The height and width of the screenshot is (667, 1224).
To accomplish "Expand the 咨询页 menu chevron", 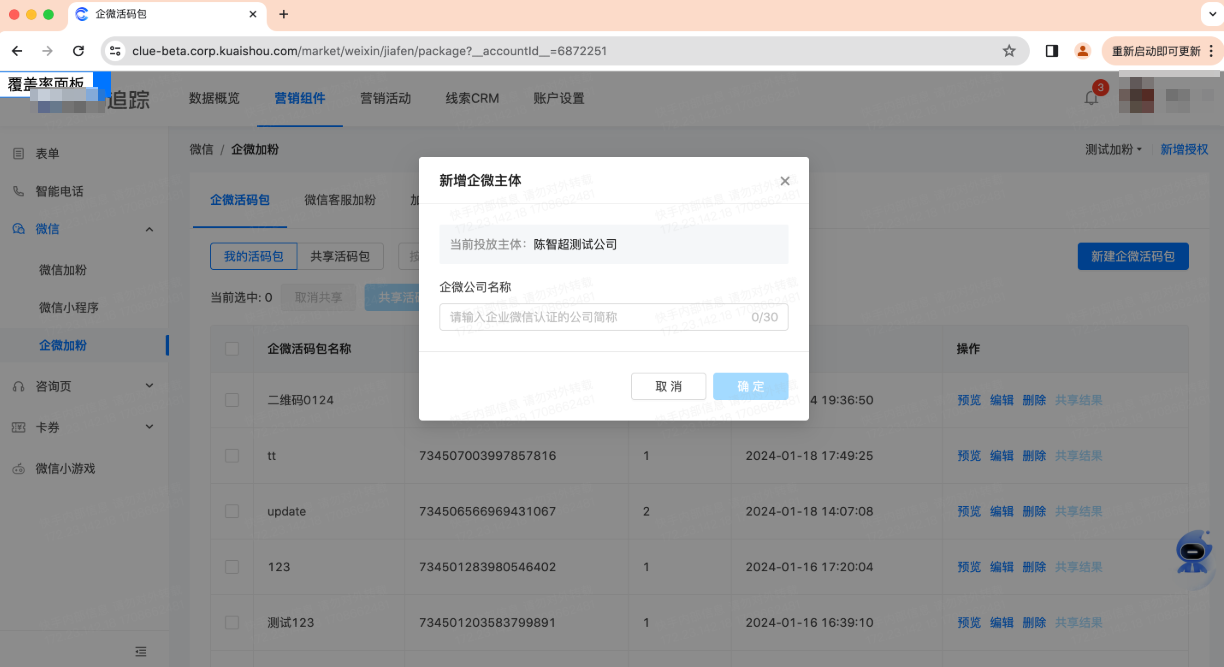I will (x=149, y=384).
